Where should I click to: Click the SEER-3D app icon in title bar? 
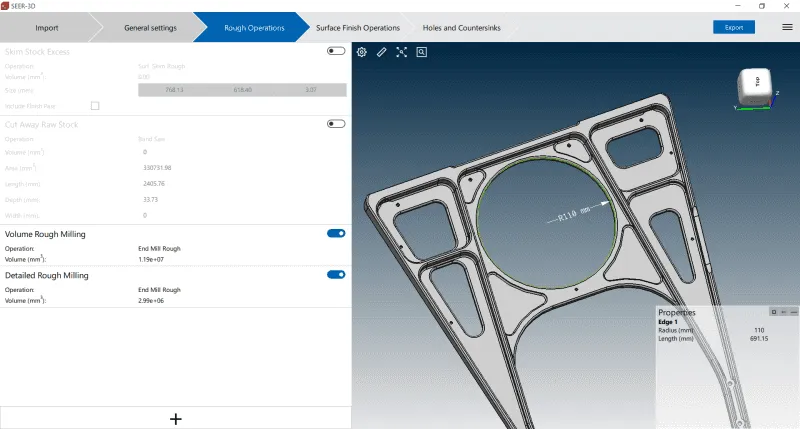click(x=6, y=6)
